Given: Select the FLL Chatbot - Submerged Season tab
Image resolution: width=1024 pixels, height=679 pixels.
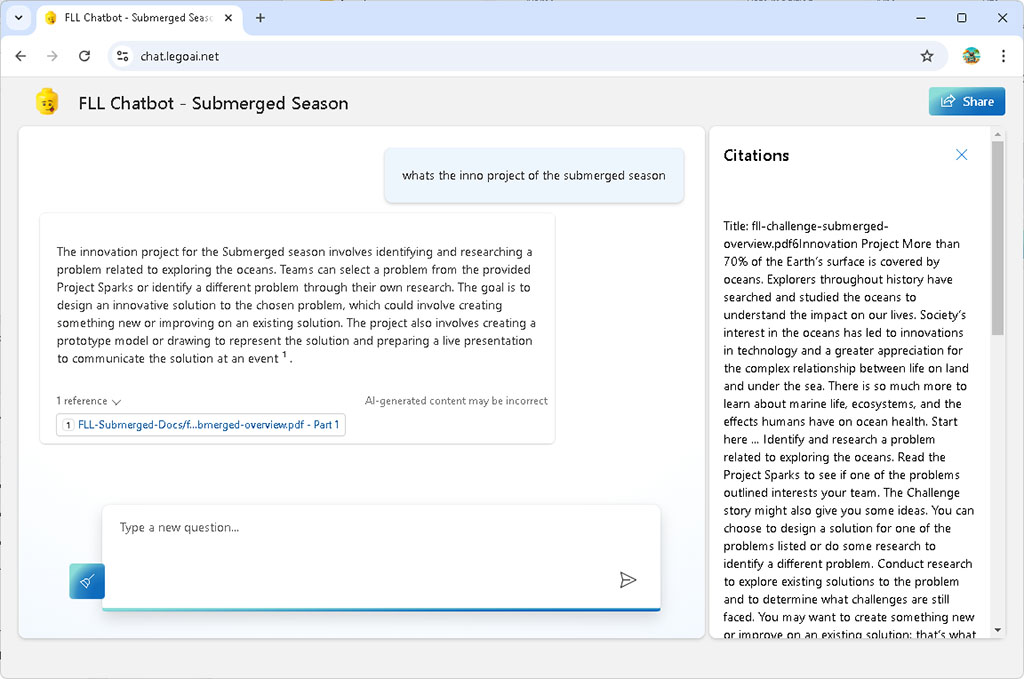Looking at the screenshot, I should tap(138, 18).
